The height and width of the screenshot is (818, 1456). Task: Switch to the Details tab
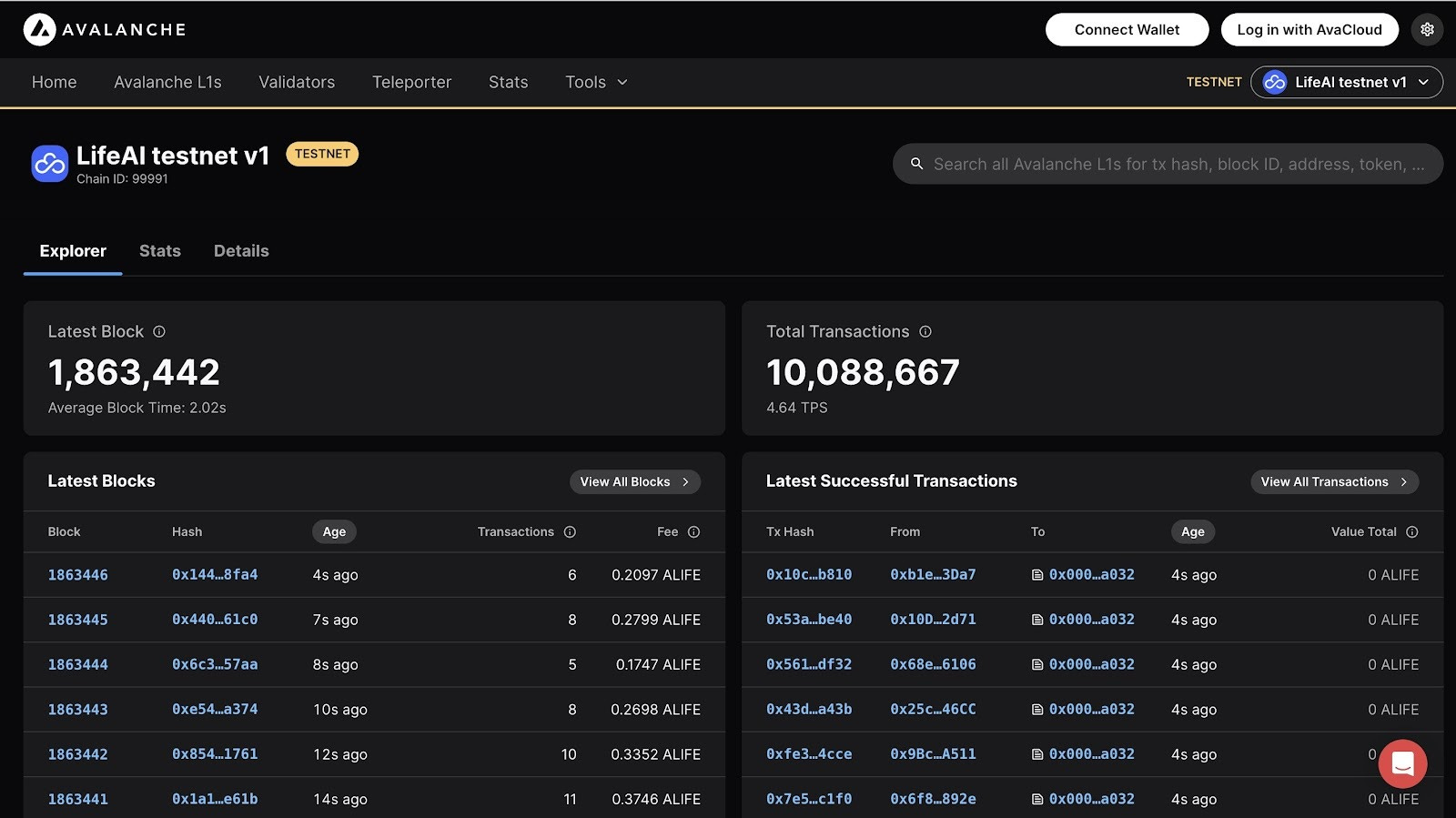point(241,251)
